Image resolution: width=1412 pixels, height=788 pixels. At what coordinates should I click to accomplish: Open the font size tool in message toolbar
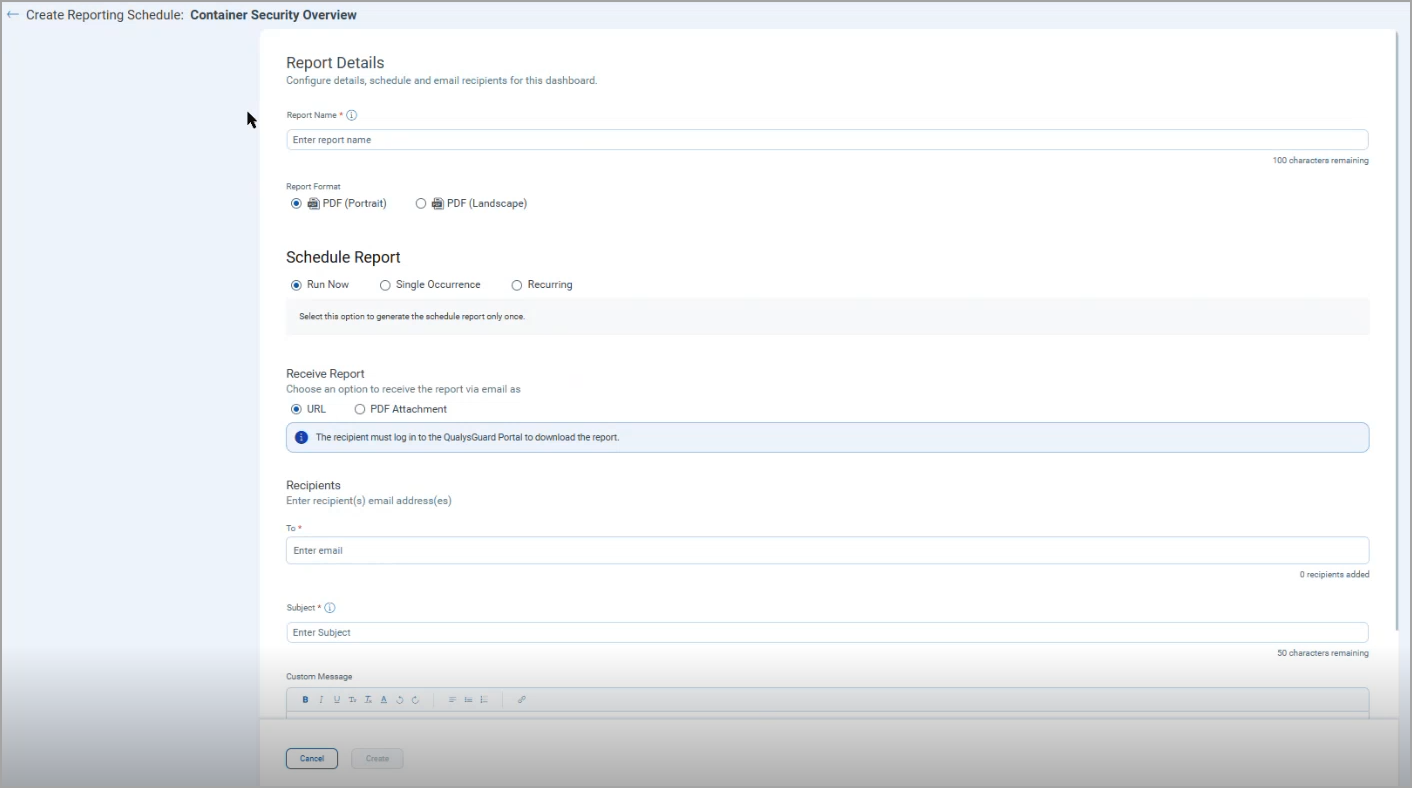click(352, 700)
